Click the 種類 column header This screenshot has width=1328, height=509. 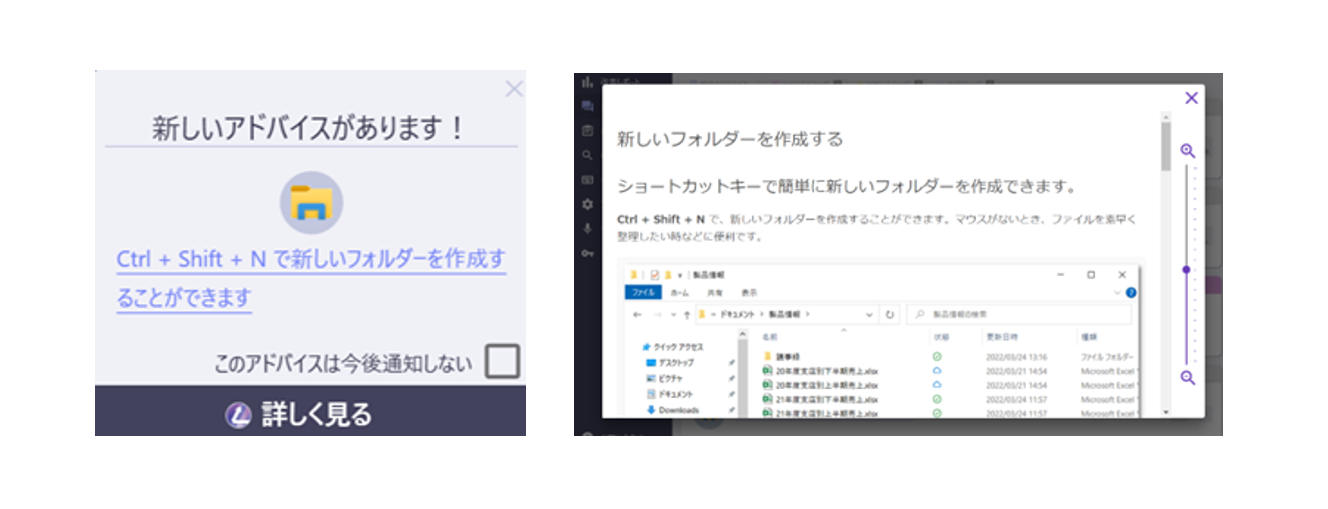pyautogui.click(x=1089, y=337)
